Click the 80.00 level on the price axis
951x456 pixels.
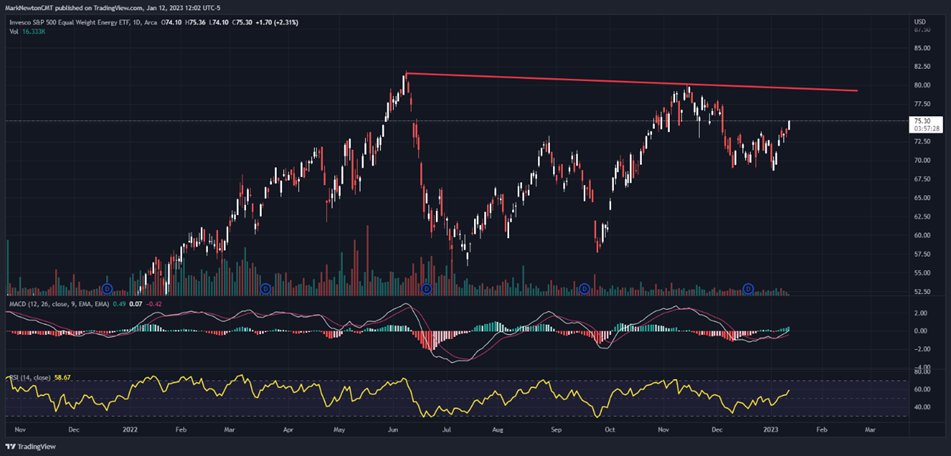(921, 85)
